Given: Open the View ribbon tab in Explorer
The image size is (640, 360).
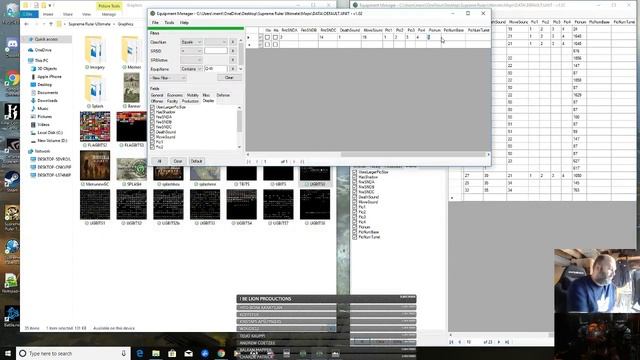Looking at the screenshot, I should pos(87,14).
